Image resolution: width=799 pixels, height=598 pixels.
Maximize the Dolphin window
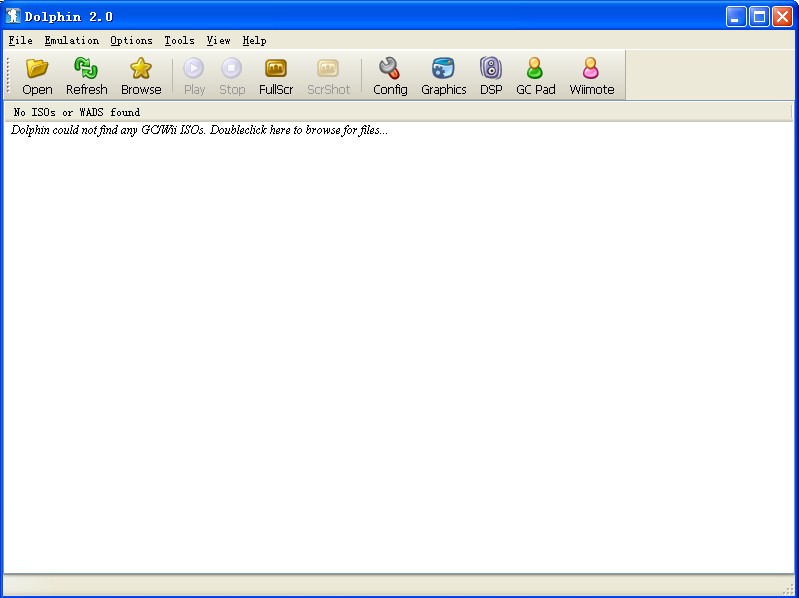759,17
